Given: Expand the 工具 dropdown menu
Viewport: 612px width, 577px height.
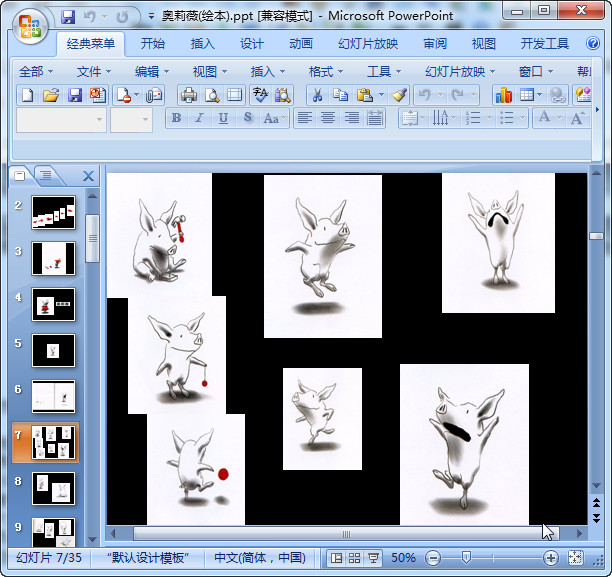Looking at the screenshot, I should pyautogui.click(x=384, y=71).
